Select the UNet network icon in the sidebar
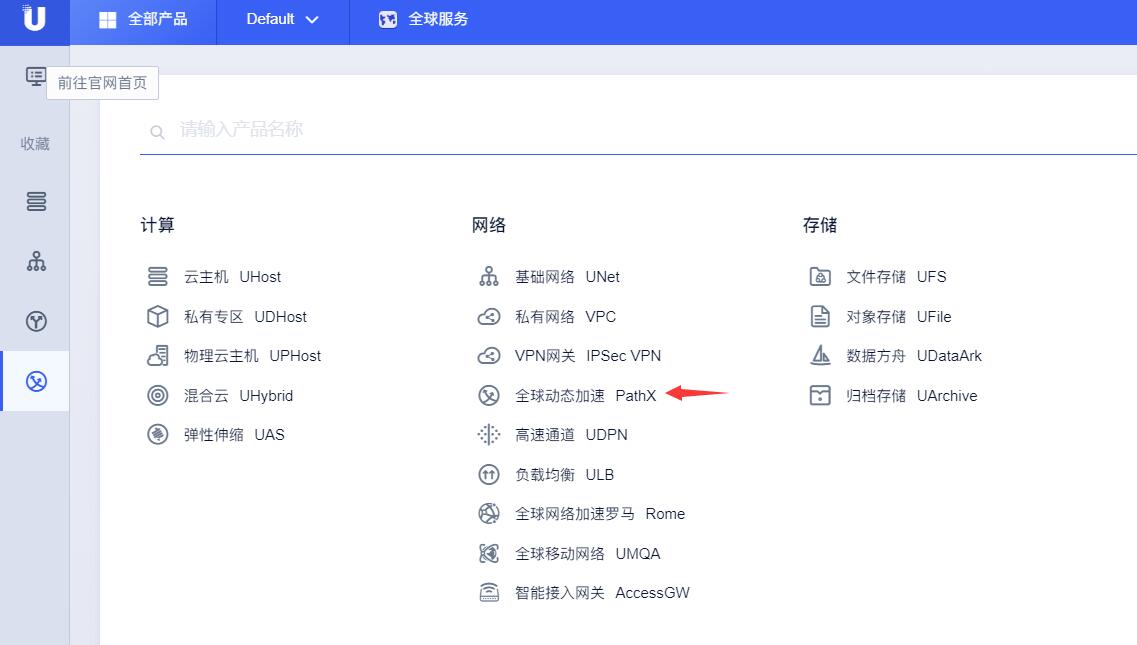 [x=36, y=261]
